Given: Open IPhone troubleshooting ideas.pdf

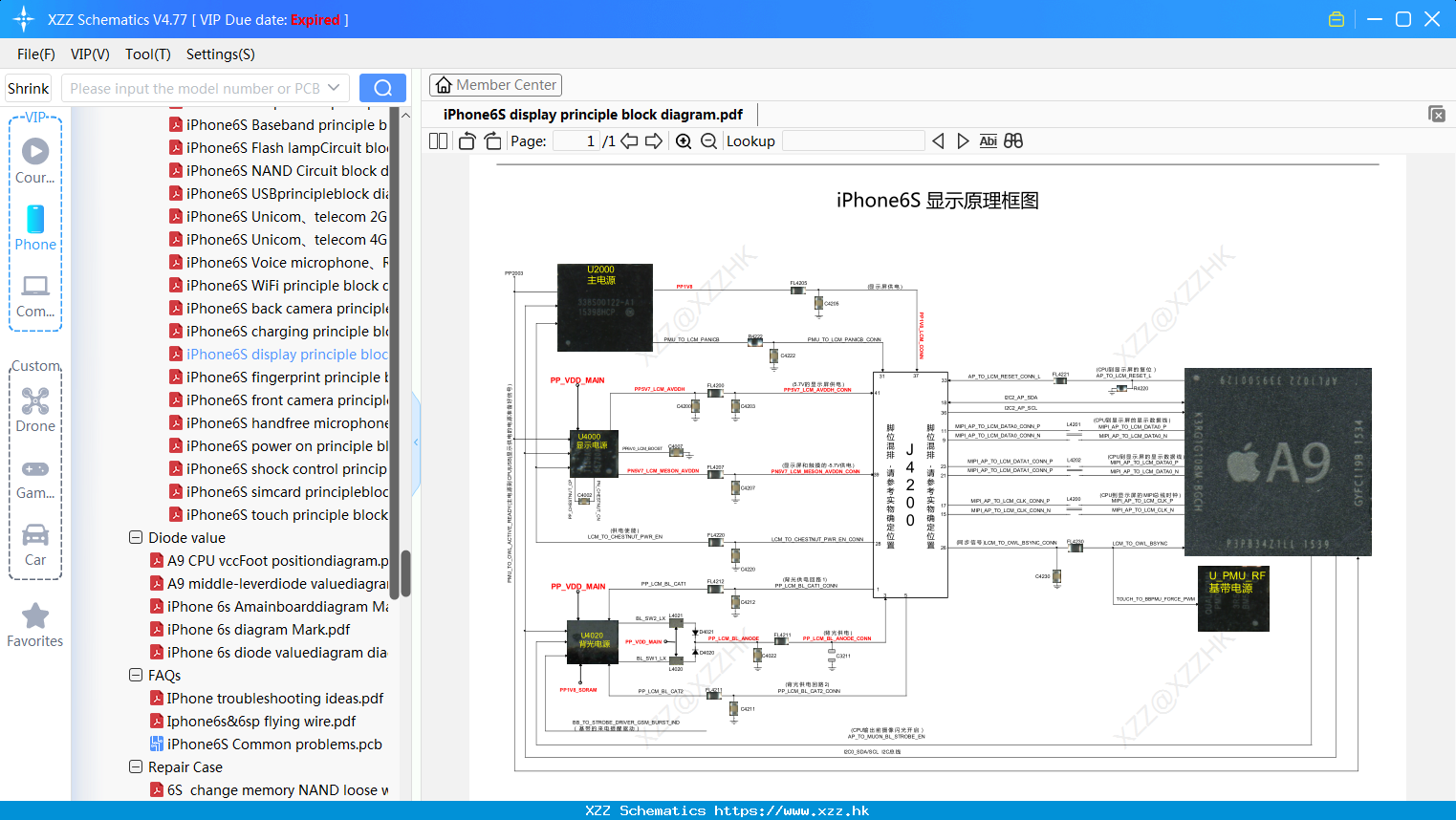Looking at the screenshot, I should tap(267, 698).
